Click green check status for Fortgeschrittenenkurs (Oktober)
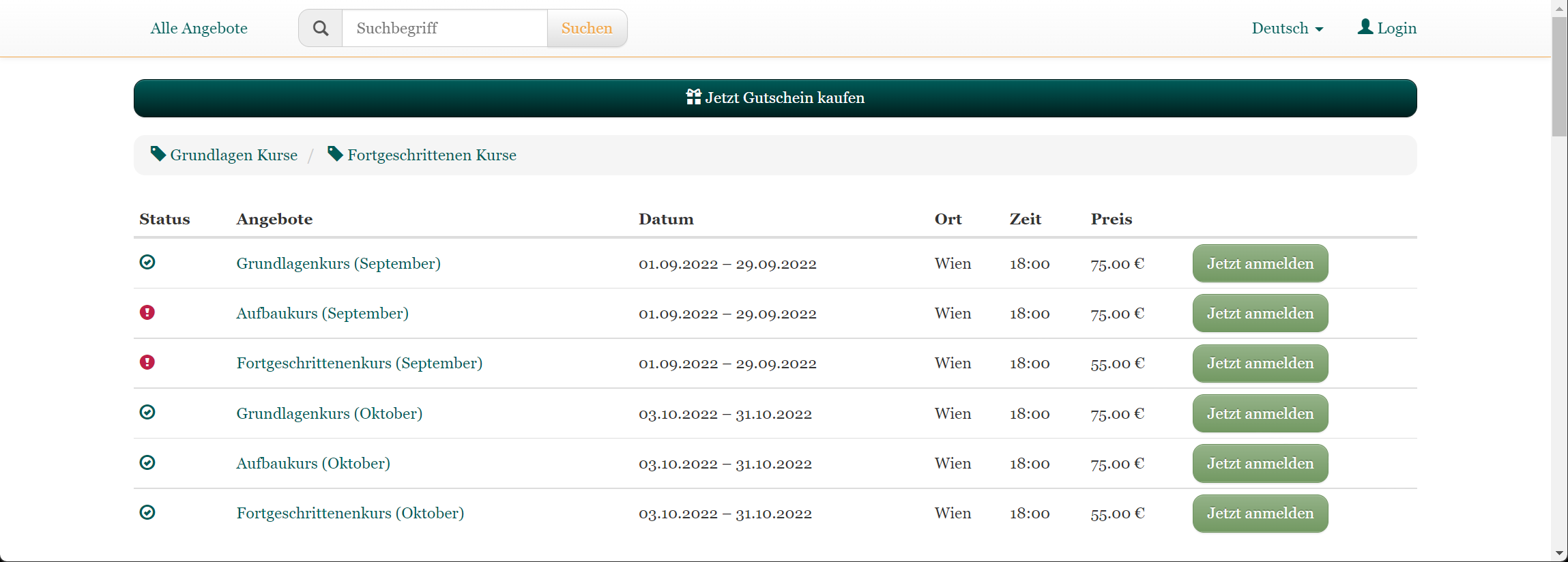The width and height of the screenshot is (1568, 562). [x=147, y=512]
